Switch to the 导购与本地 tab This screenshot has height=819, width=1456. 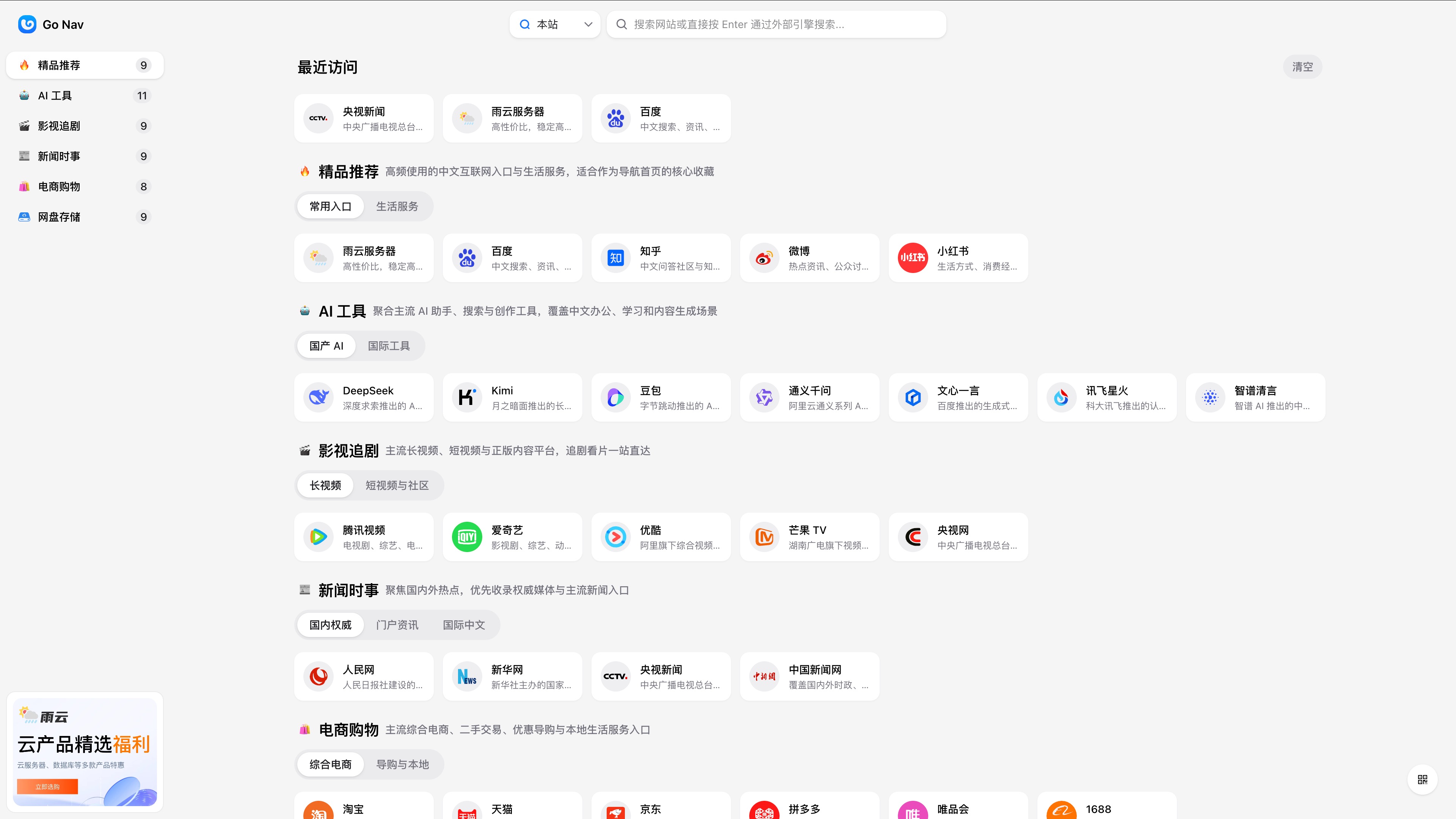[403, 765]
